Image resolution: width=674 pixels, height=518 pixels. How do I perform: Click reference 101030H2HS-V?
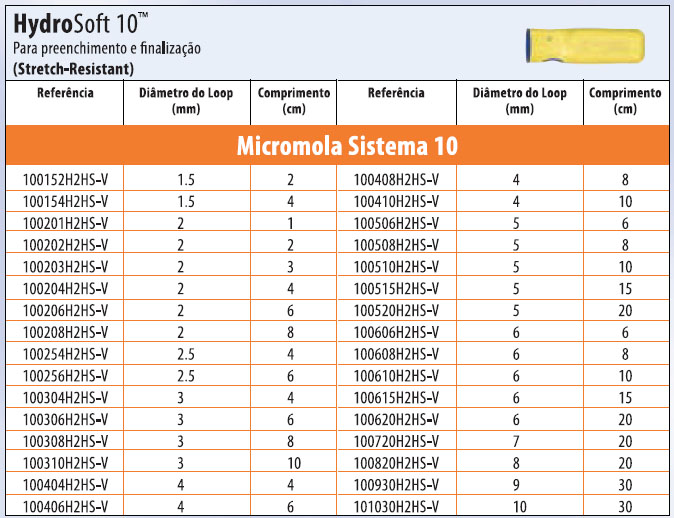point(396,507)
